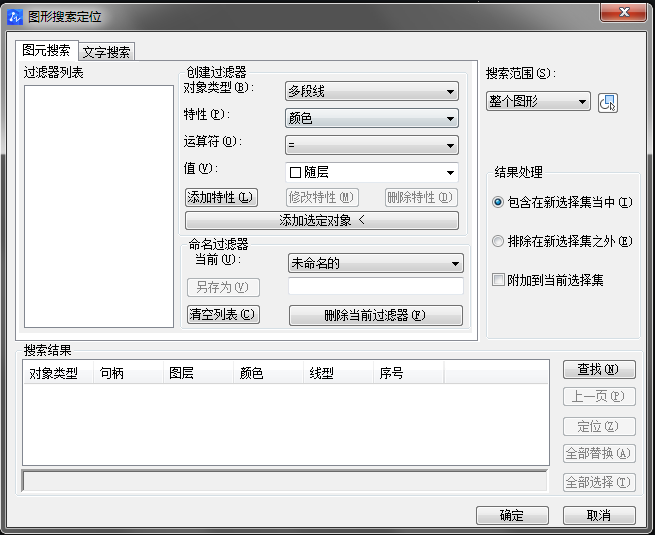
Task: Click 删除当前过滤器 button
Action: [x=375, y=315]
